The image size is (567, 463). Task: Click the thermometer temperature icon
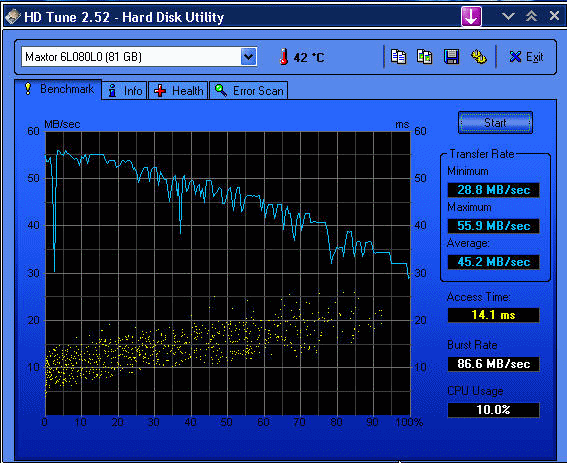click(284, 57)
